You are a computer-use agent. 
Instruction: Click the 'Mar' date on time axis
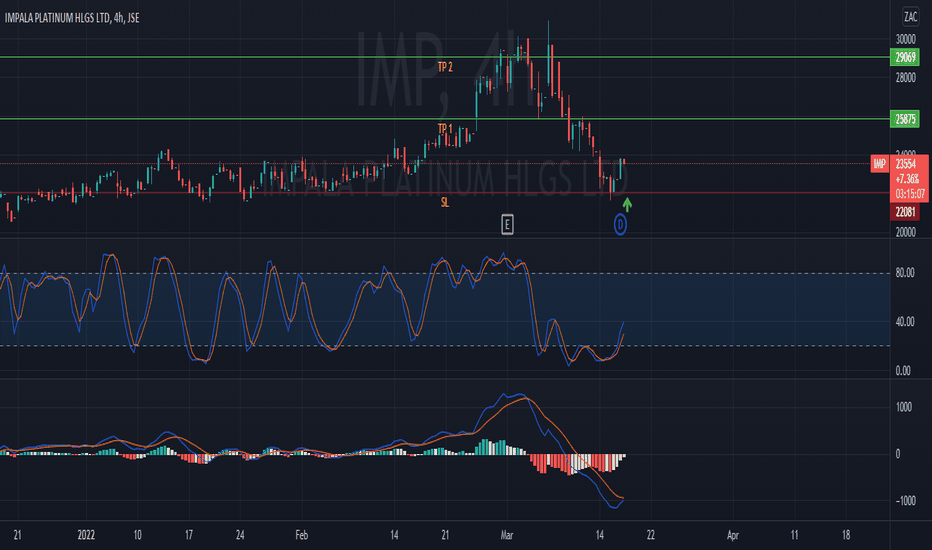pos(507,535)
